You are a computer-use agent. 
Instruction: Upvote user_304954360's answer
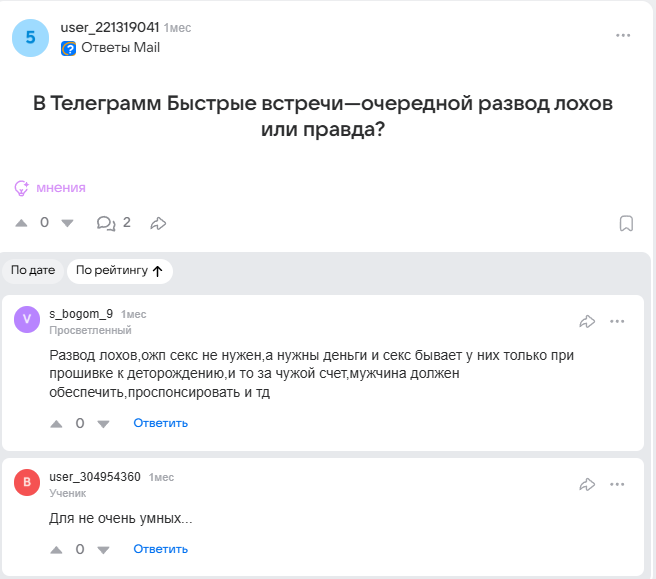pos(56,549)
